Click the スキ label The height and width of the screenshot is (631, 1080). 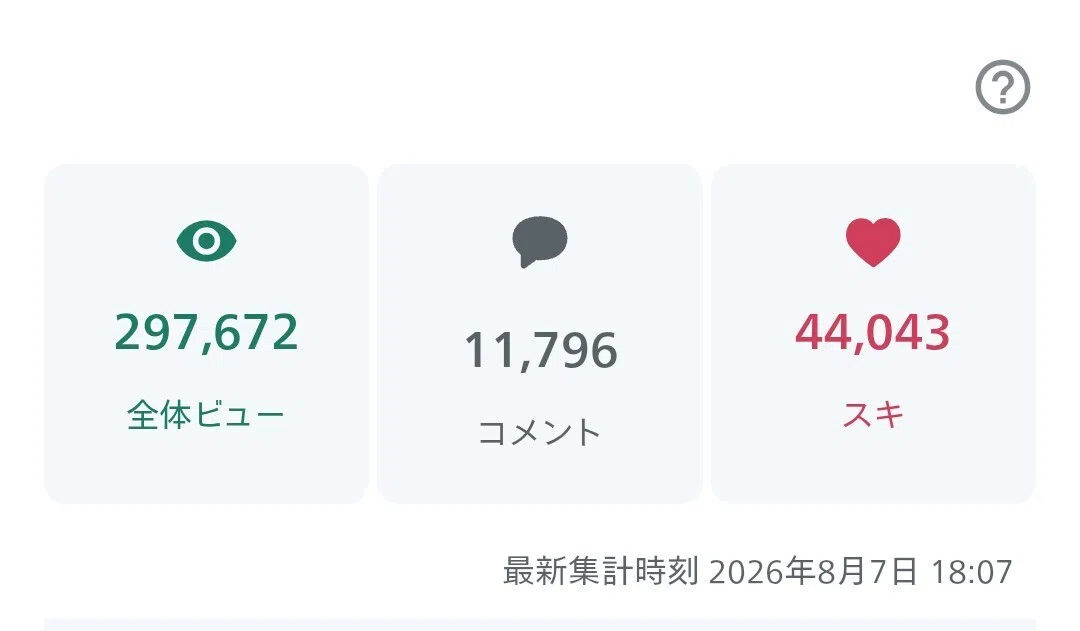pos(873,415)
